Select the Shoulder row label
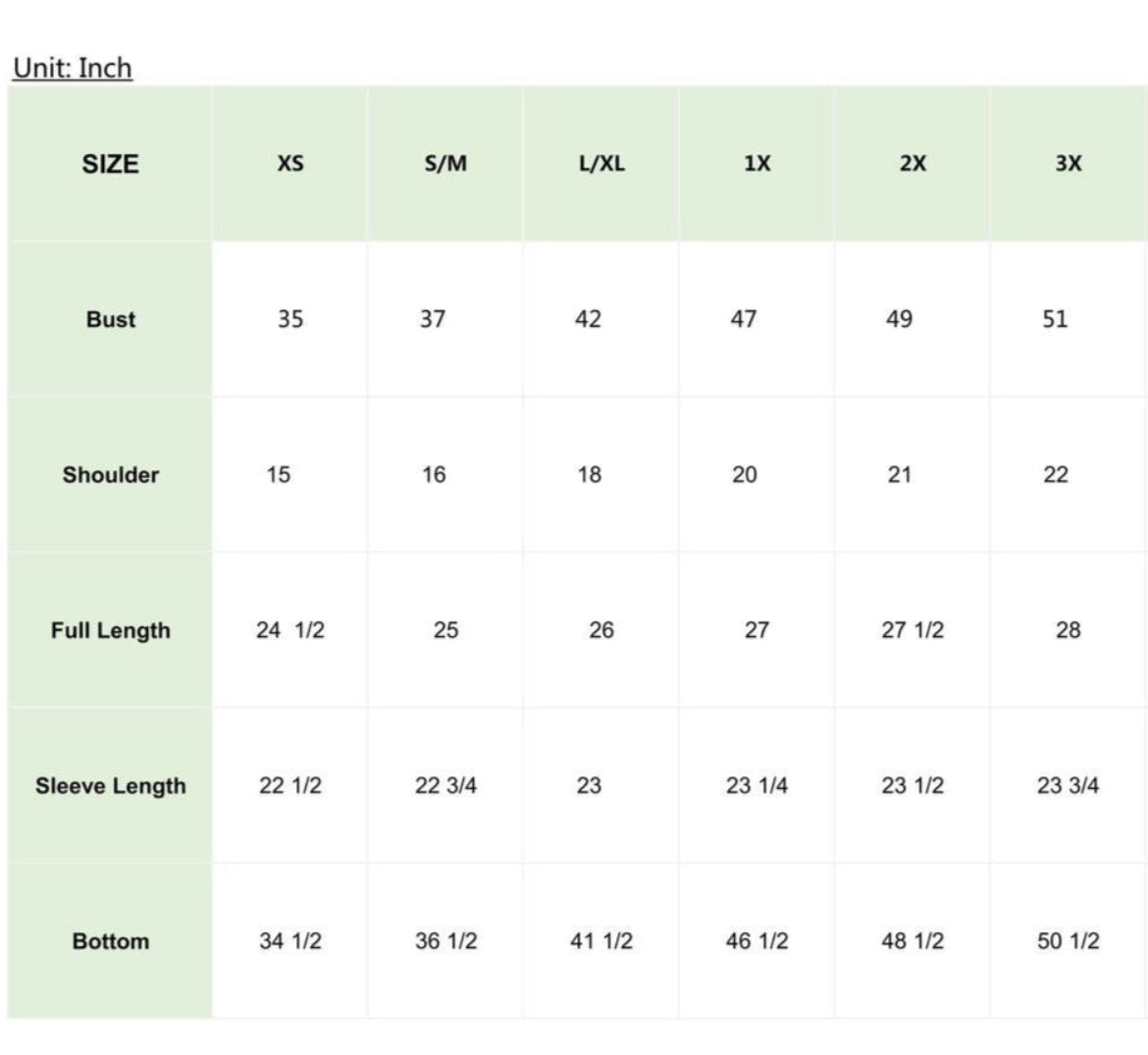Viewport: 1148px width, 1055px height. [x=111, y=475]
